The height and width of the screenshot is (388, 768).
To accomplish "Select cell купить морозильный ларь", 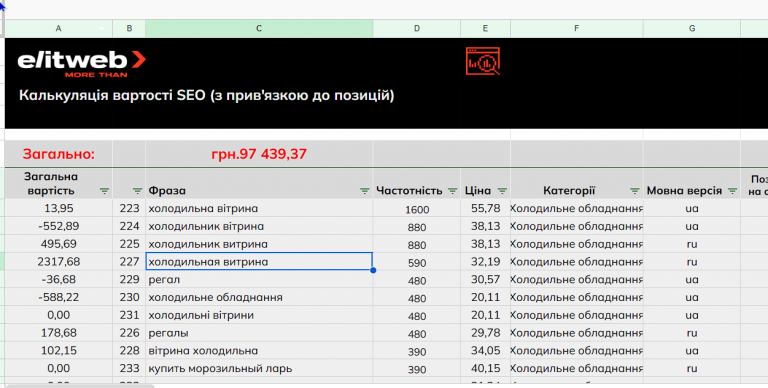I will point(259,368).
